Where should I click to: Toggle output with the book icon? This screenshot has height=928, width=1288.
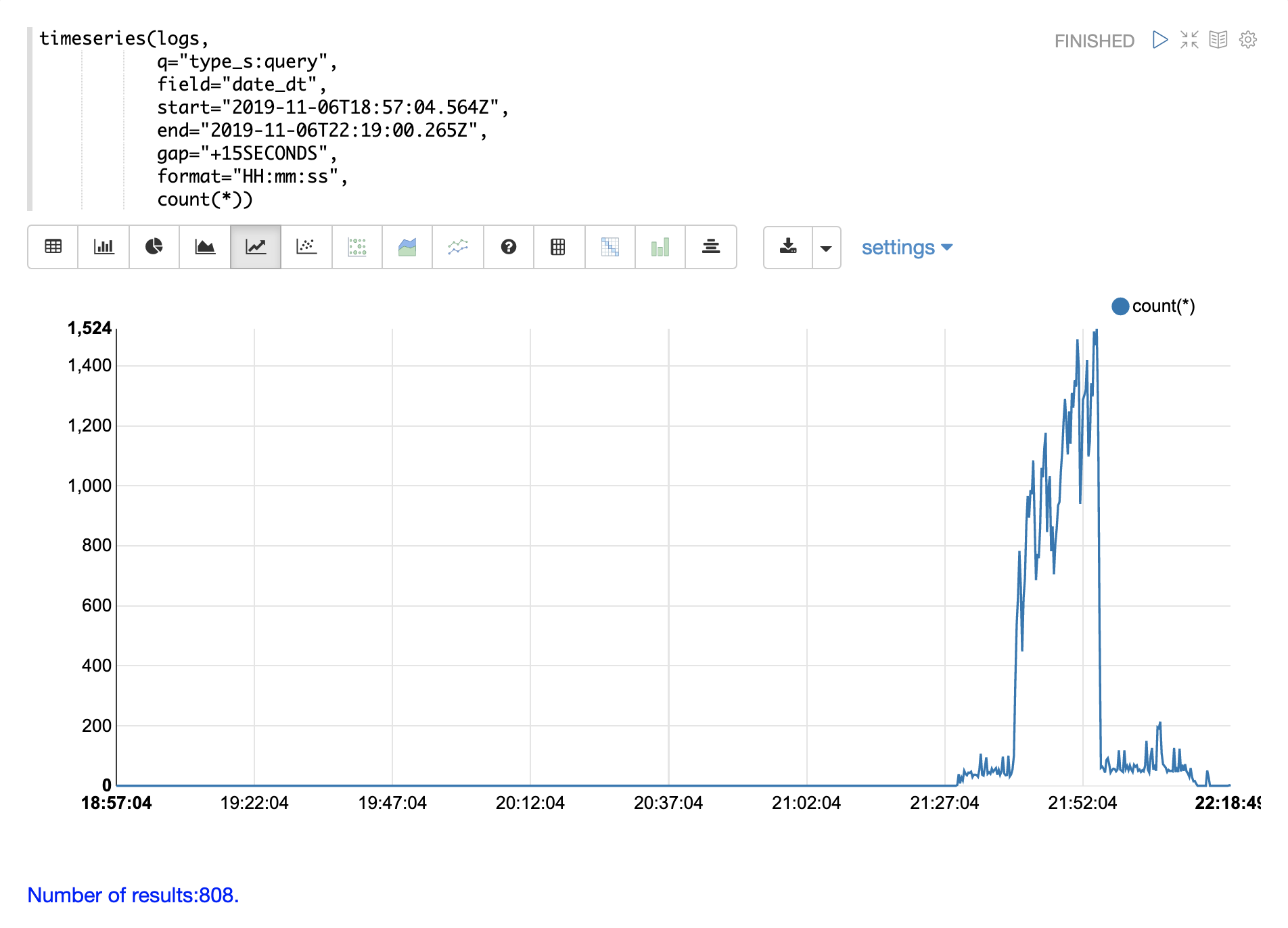[x=1218, y=40]
